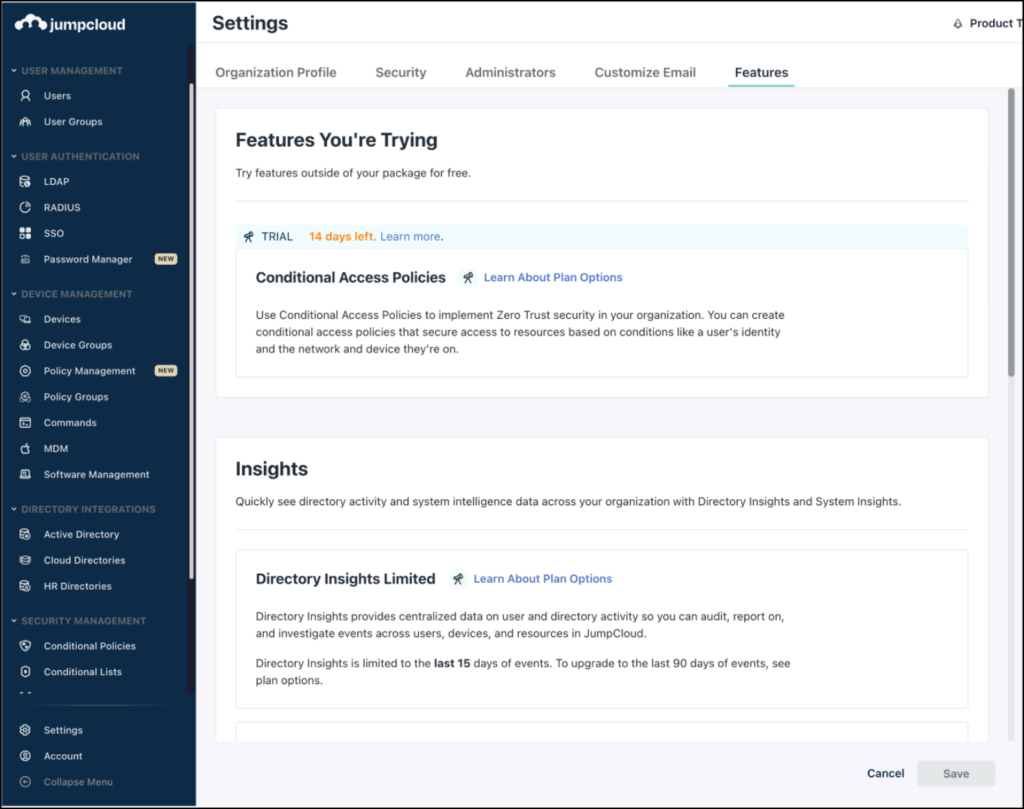Select the RADIUS icon
Screen dimensions: 1024x809
tap(26, 208)
